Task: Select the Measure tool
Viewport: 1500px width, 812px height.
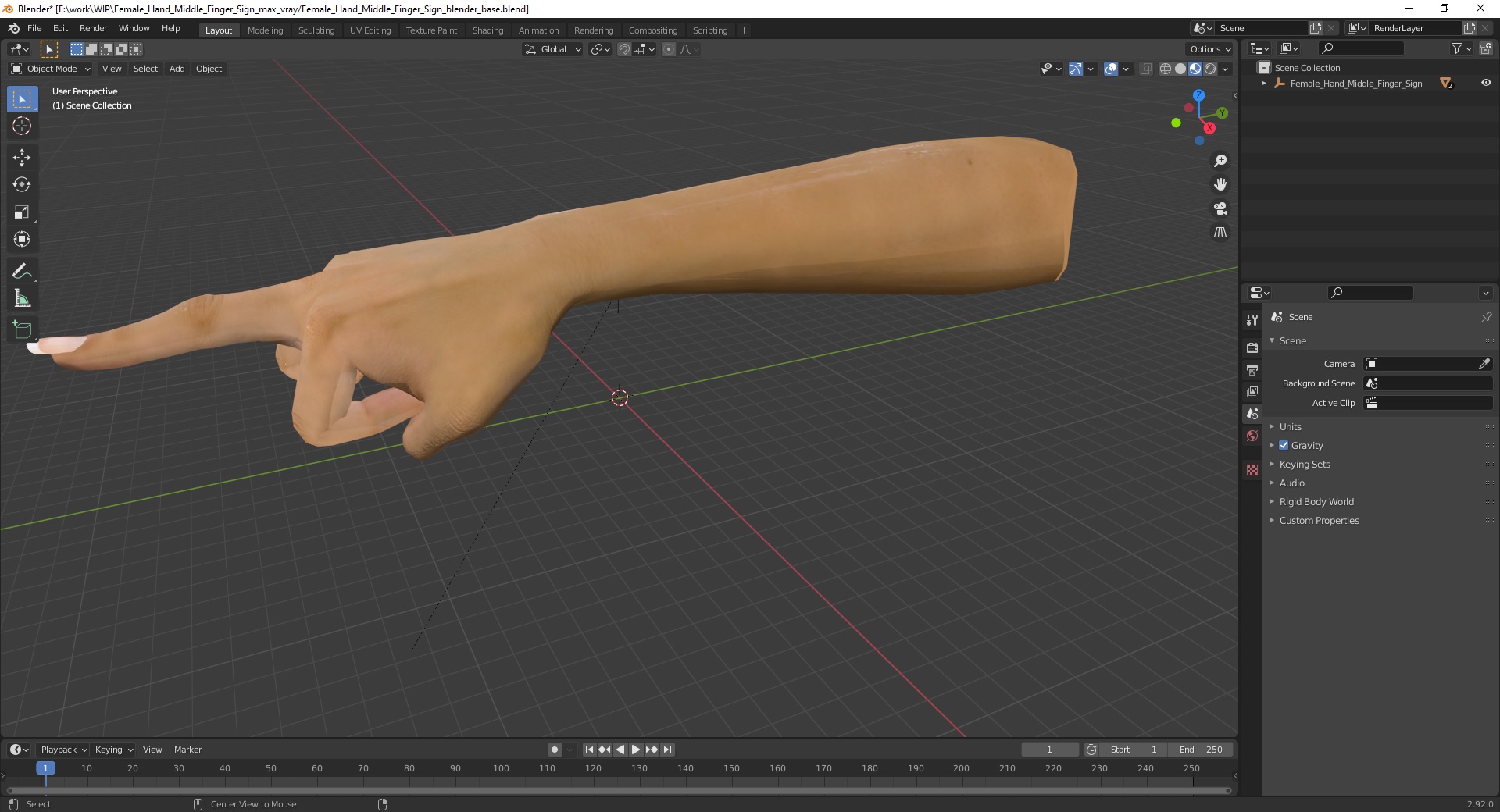Action: tap(22, 299)
